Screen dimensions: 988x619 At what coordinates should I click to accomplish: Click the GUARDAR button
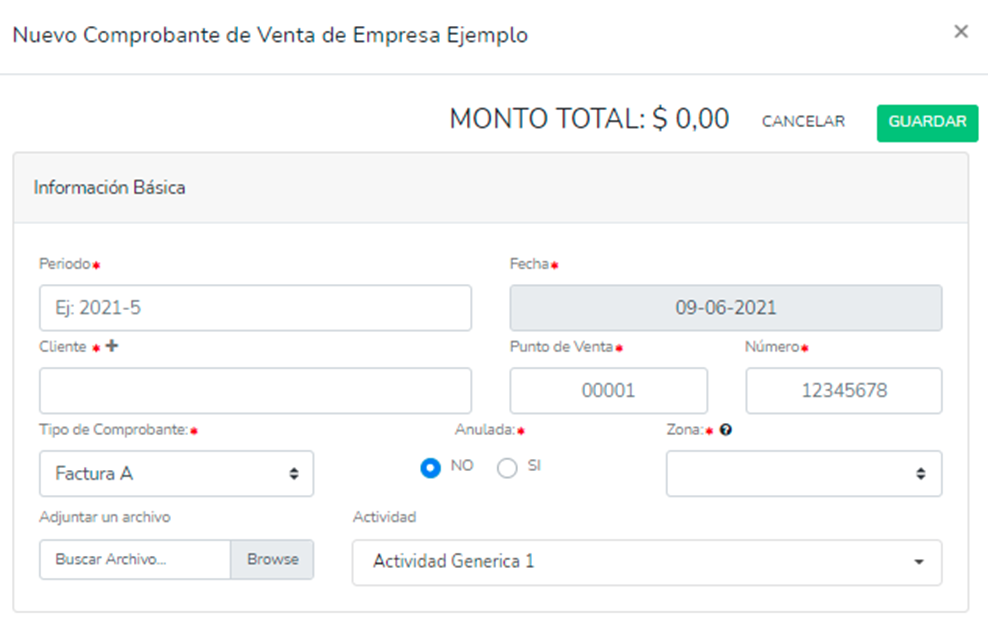coord(927,122)
